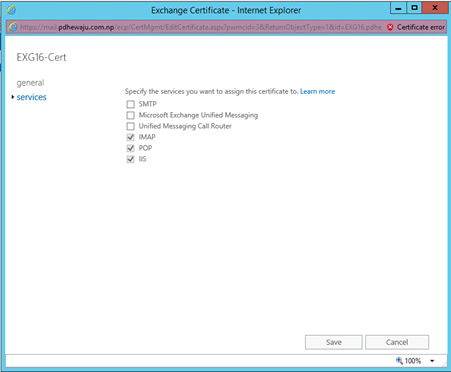Check Microsoft Exchange Unified Messaging box
This screenshot has height=372, width=451.
point(130,115)
